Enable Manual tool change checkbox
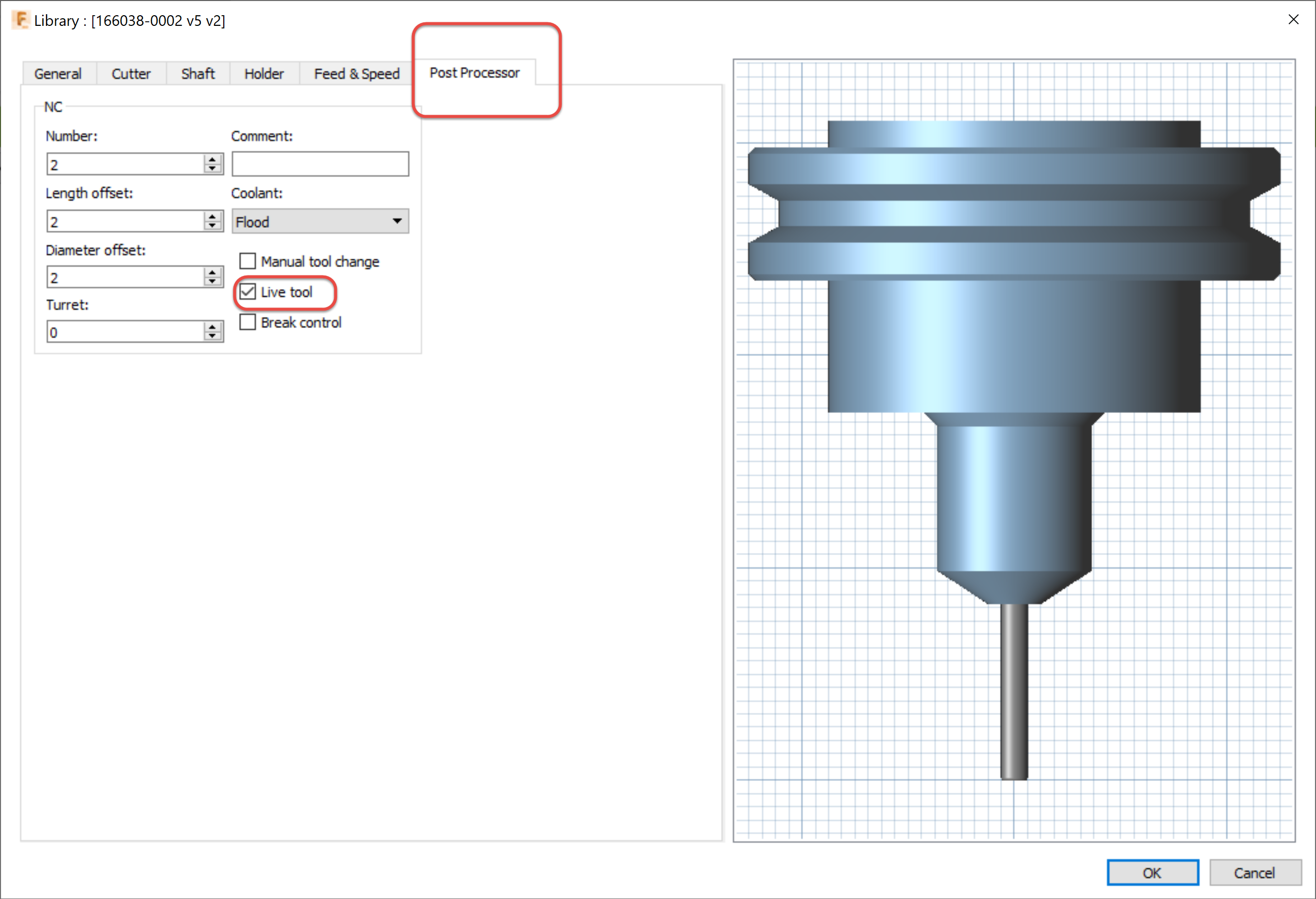 [x=248, y=261]
